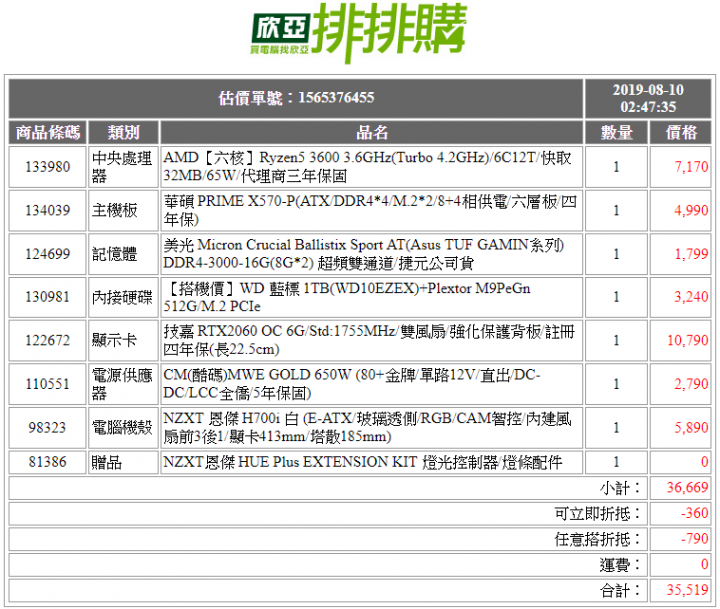Click the 運費 label

620,565
